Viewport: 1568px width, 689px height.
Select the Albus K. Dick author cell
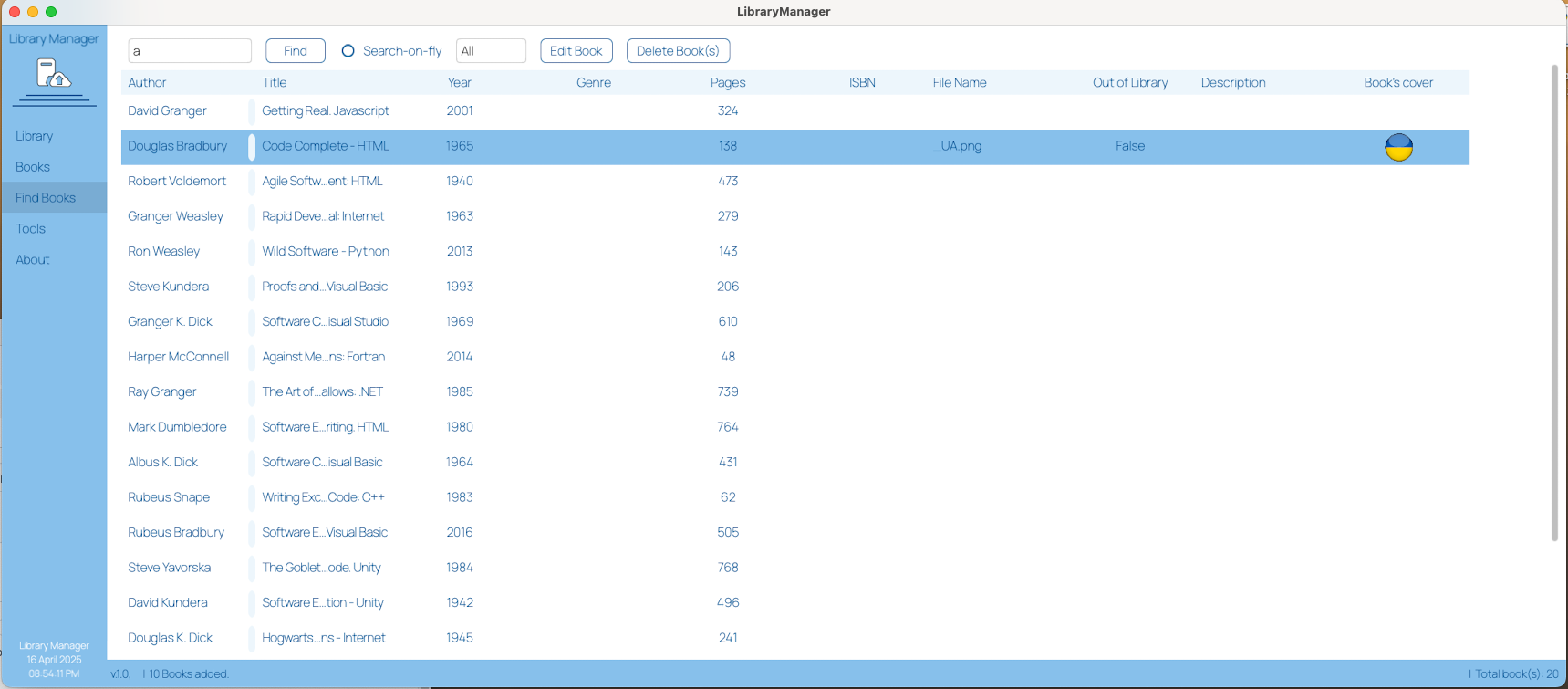point(162,463)
